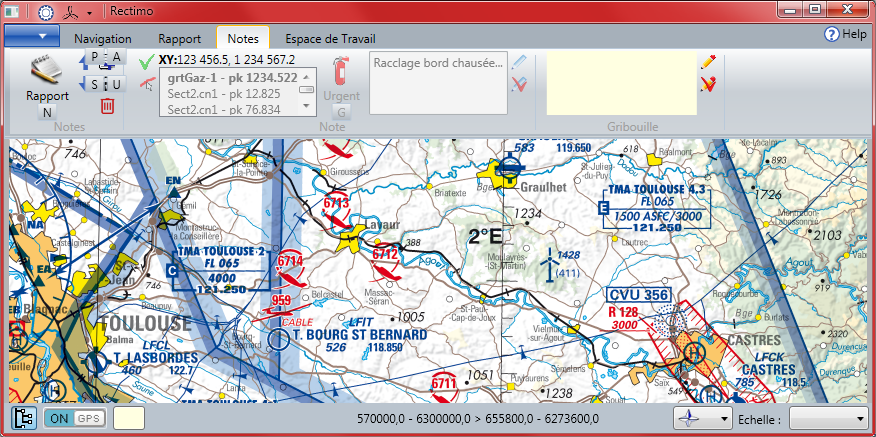Viewport: 876px width, 437px height.
Task: Click the gear wheel icon in title bar
Action: coord(46,11)
